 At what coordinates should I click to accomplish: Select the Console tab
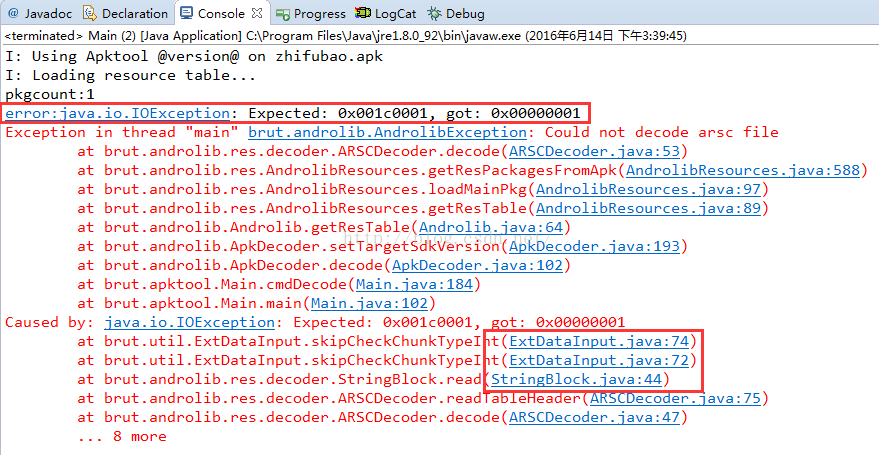pos(221,13)
